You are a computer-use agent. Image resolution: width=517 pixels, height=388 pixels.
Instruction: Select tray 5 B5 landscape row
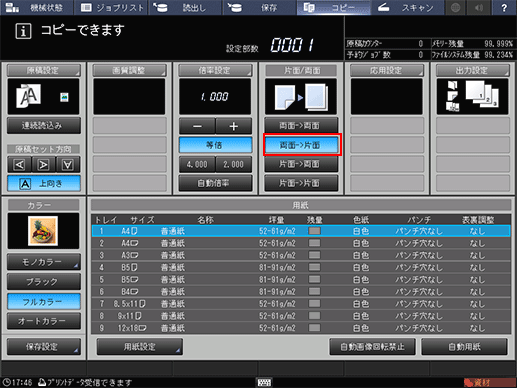coord(301,279)
